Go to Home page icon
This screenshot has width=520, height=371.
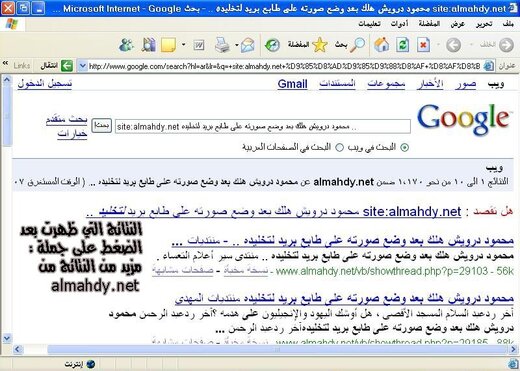click(382, 44)
